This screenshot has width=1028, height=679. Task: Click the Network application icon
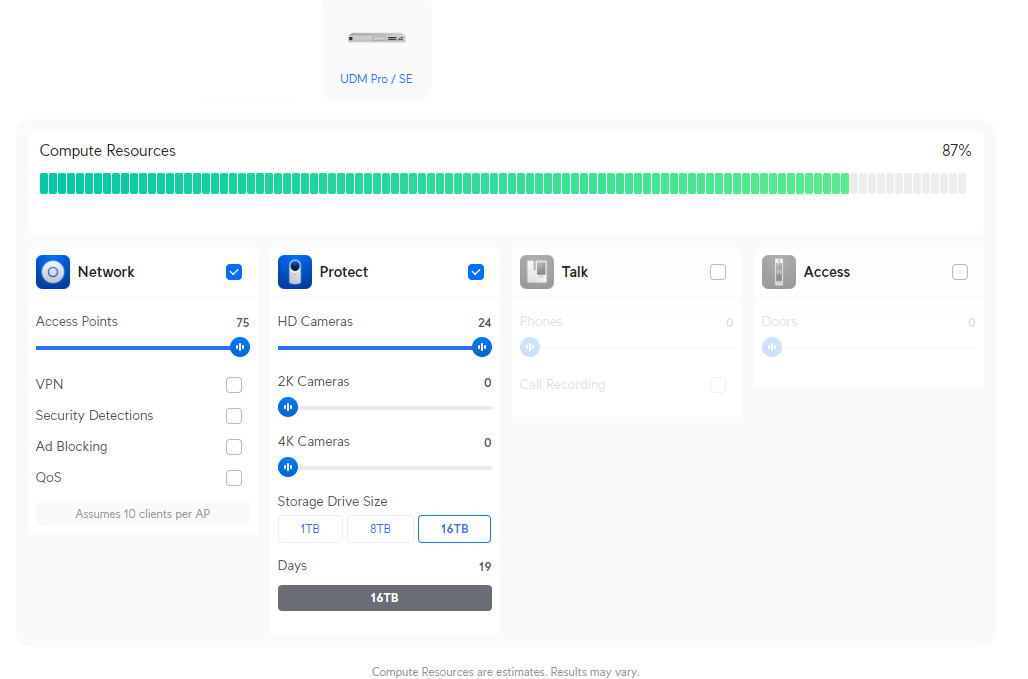coord(52,272)
